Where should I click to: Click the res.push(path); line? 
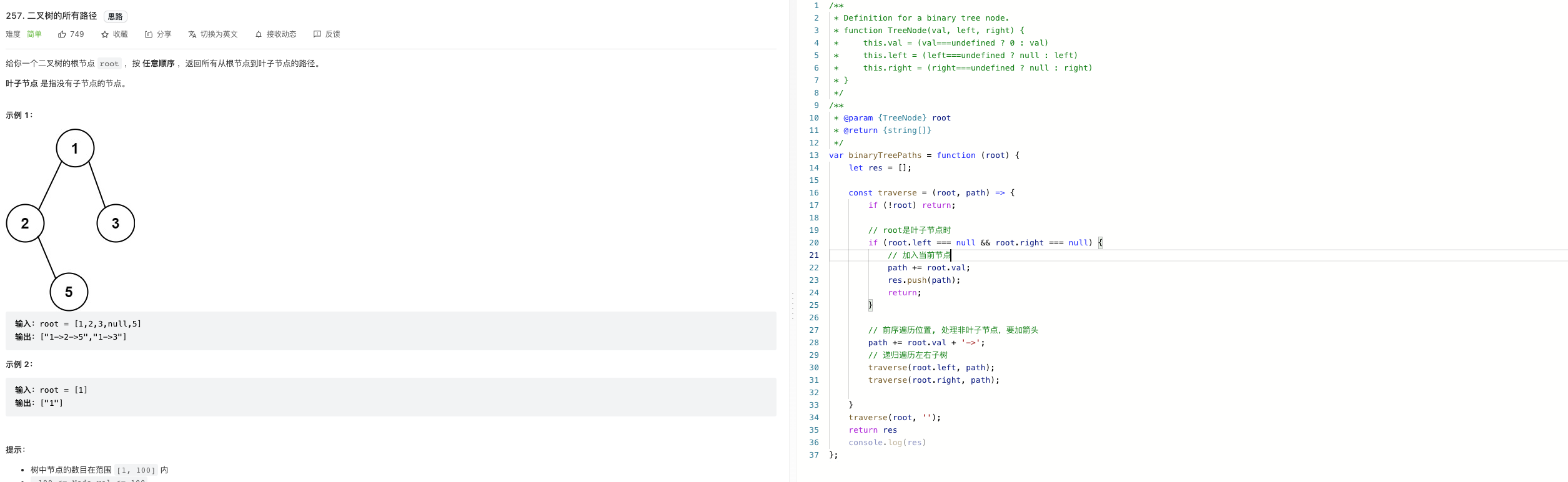pyautogui.click(x=924, y=280)
